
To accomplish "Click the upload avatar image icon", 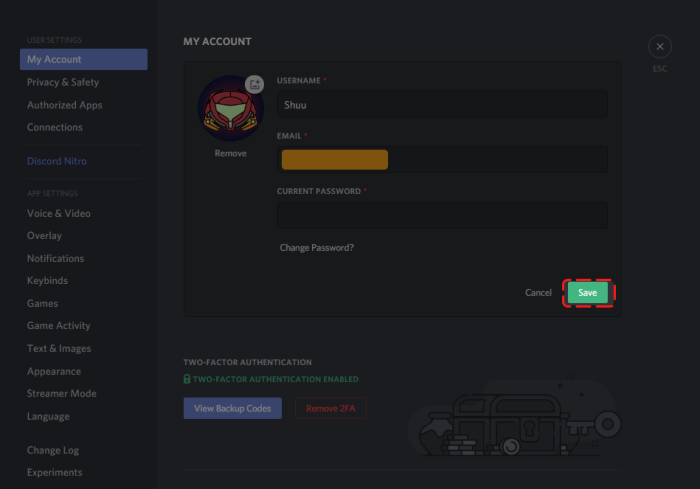I will coord(254,84).
